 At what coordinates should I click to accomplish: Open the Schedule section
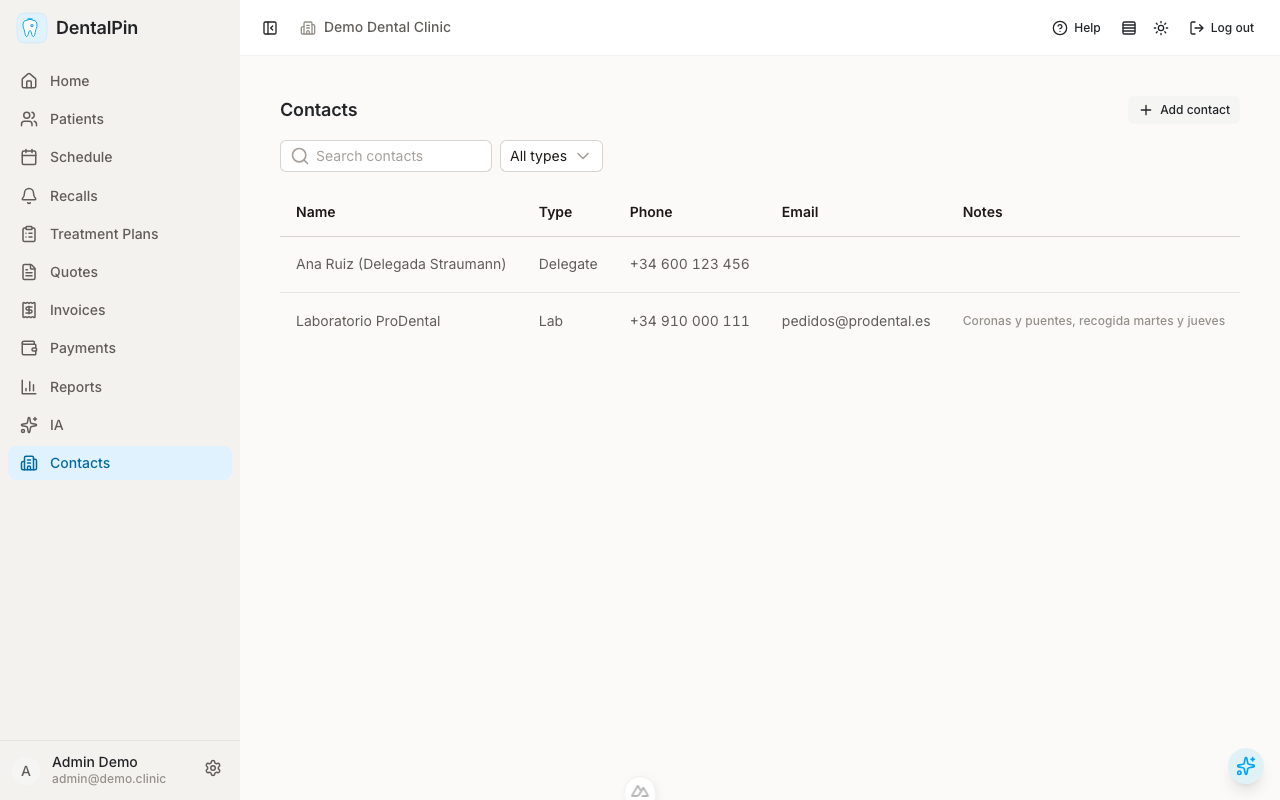click(x=120, y=157)
